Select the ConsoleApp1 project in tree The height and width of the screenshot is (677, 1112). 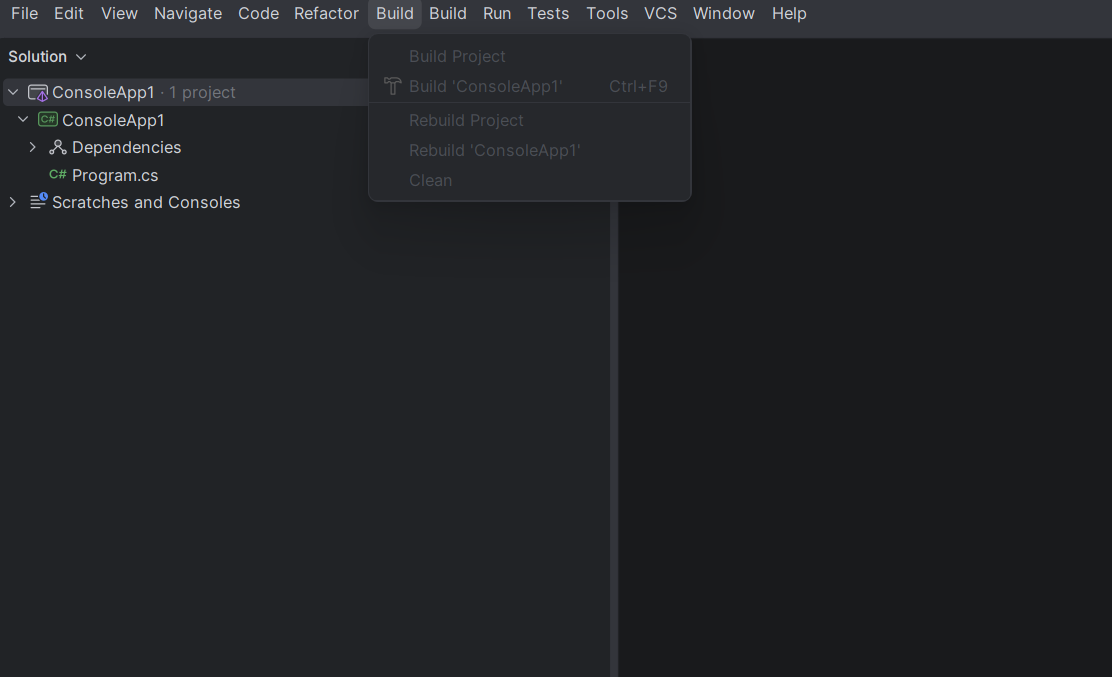(113, 120)
